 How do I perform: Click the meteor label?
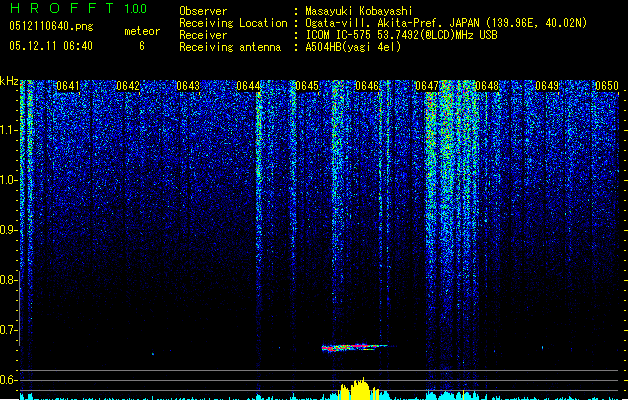[x=142, y=31]
